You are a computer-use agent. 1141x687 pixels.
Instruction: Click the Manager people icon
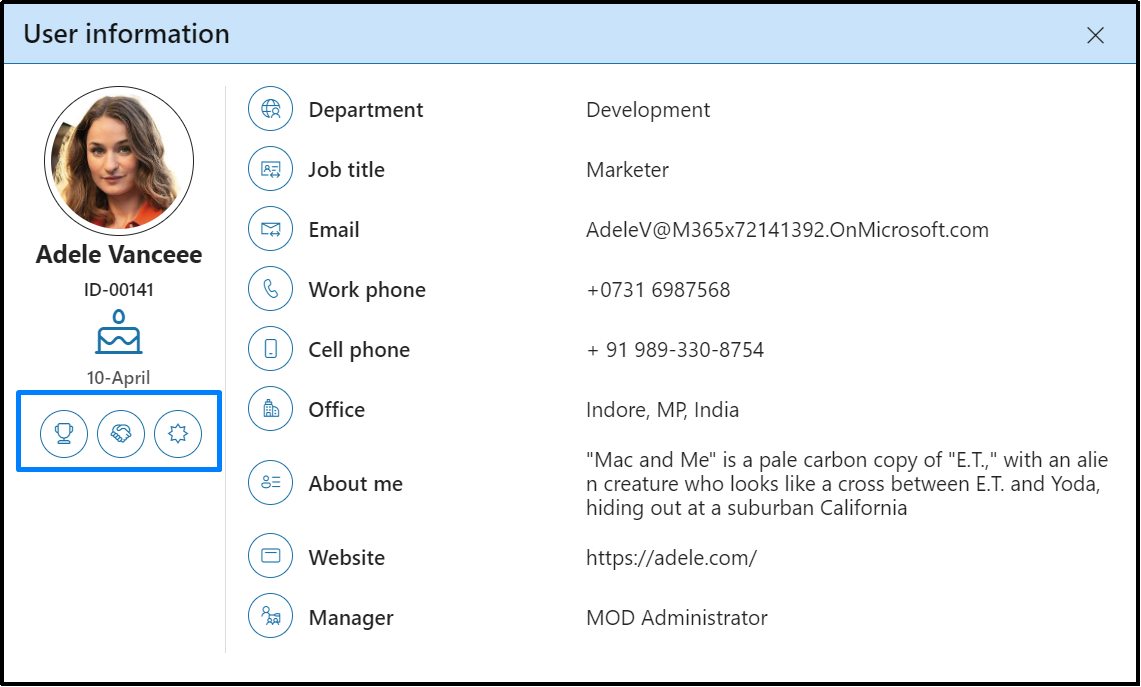271,616
